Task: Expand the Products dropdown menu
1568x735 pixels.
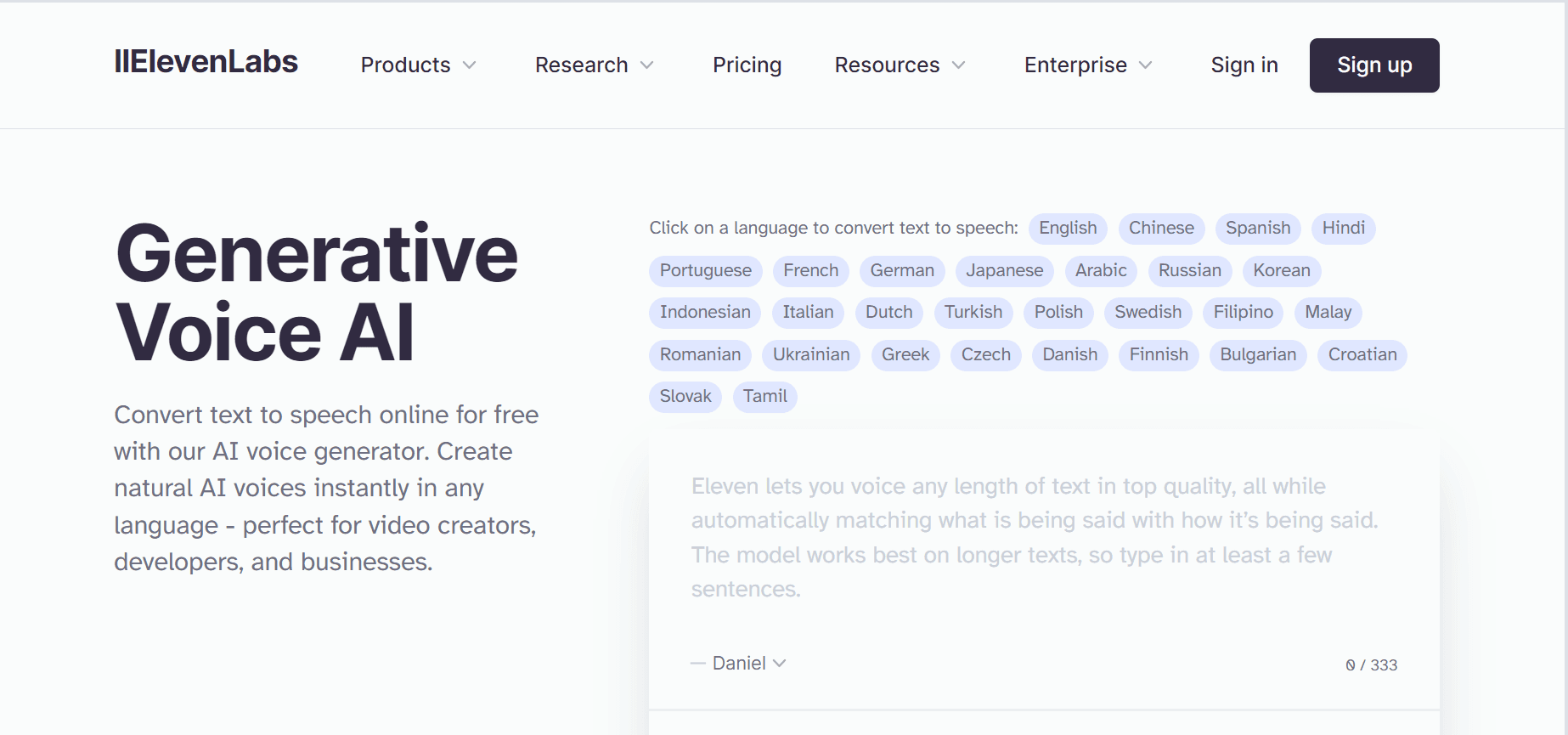Action: pyautogui.click(x=419, y=65)
